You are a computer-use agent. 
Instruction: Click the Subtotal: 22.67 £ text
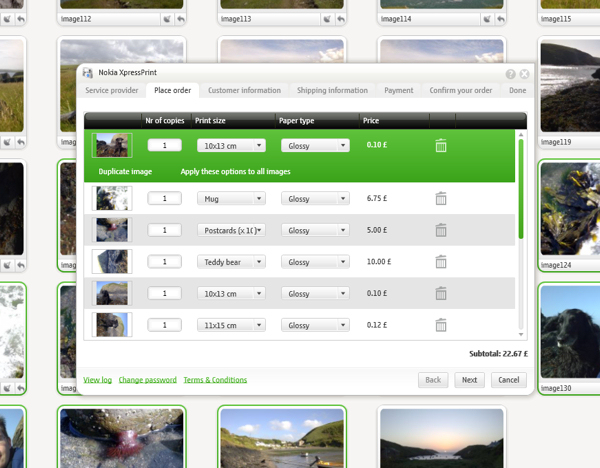pos(499,354)
